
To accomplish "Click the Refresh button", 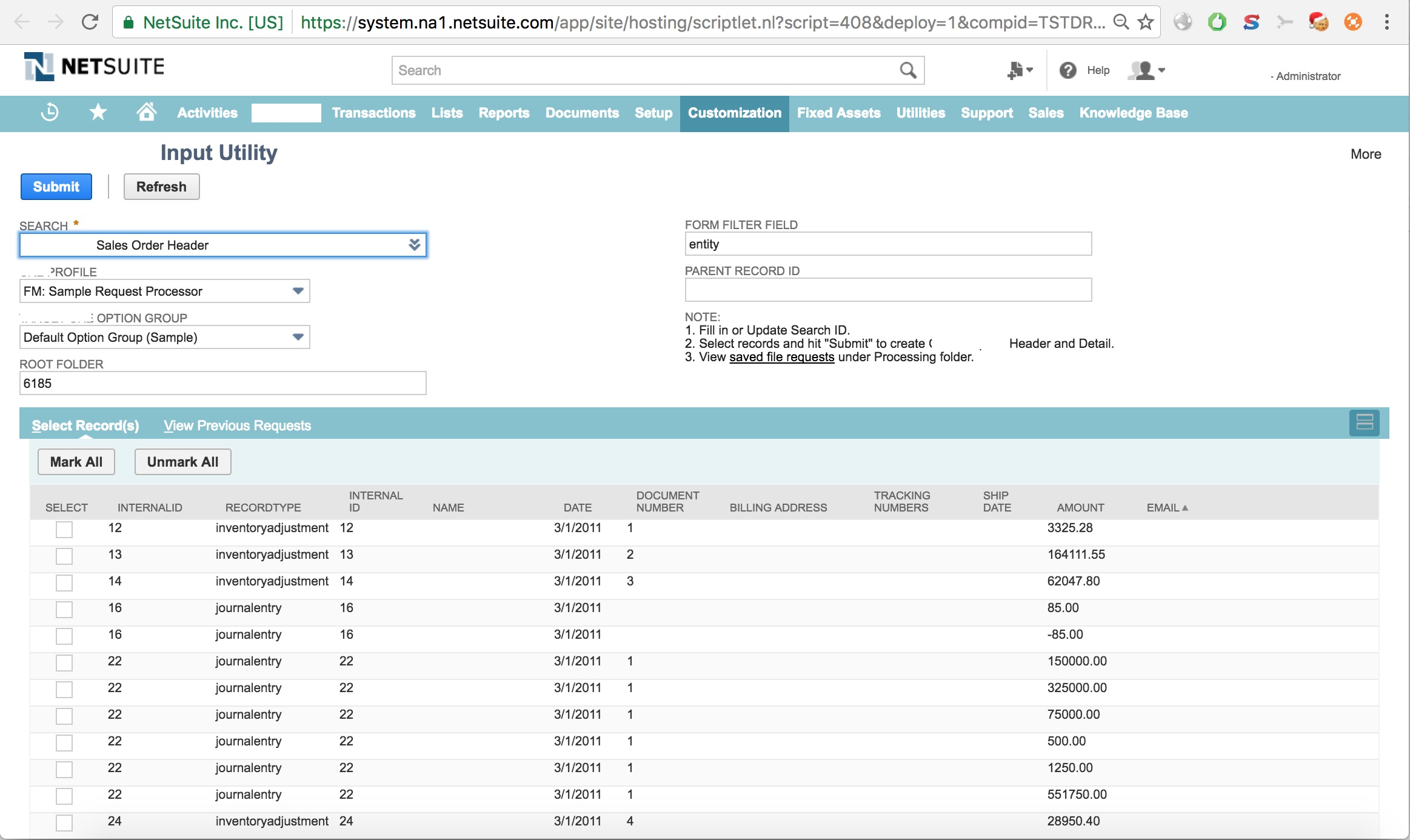I will [161, 187].
